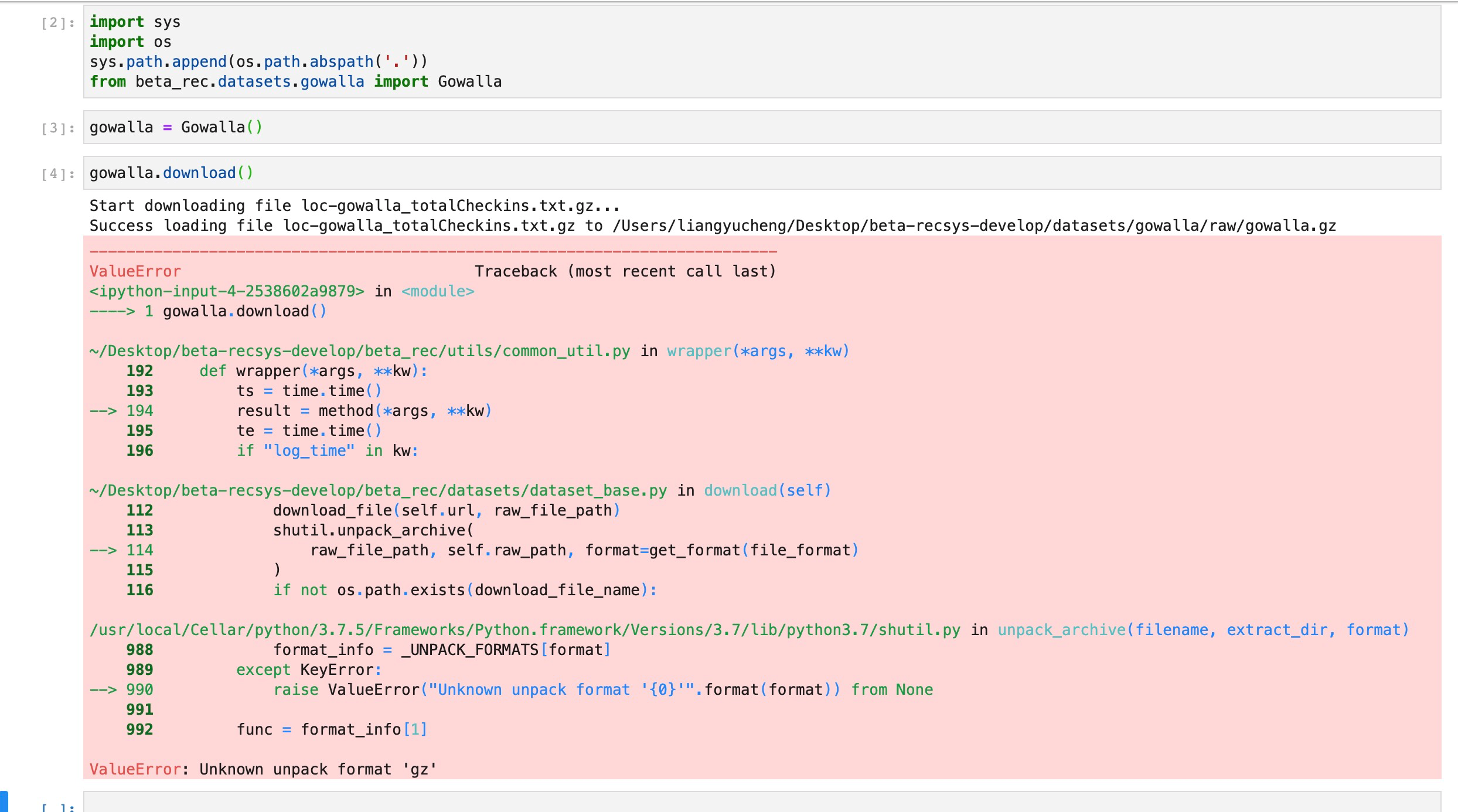Image resolution: width=1458 pixels, height=812 pixels.
Task: Click 'Success loading file' output line
Action: tap(713, 226)
